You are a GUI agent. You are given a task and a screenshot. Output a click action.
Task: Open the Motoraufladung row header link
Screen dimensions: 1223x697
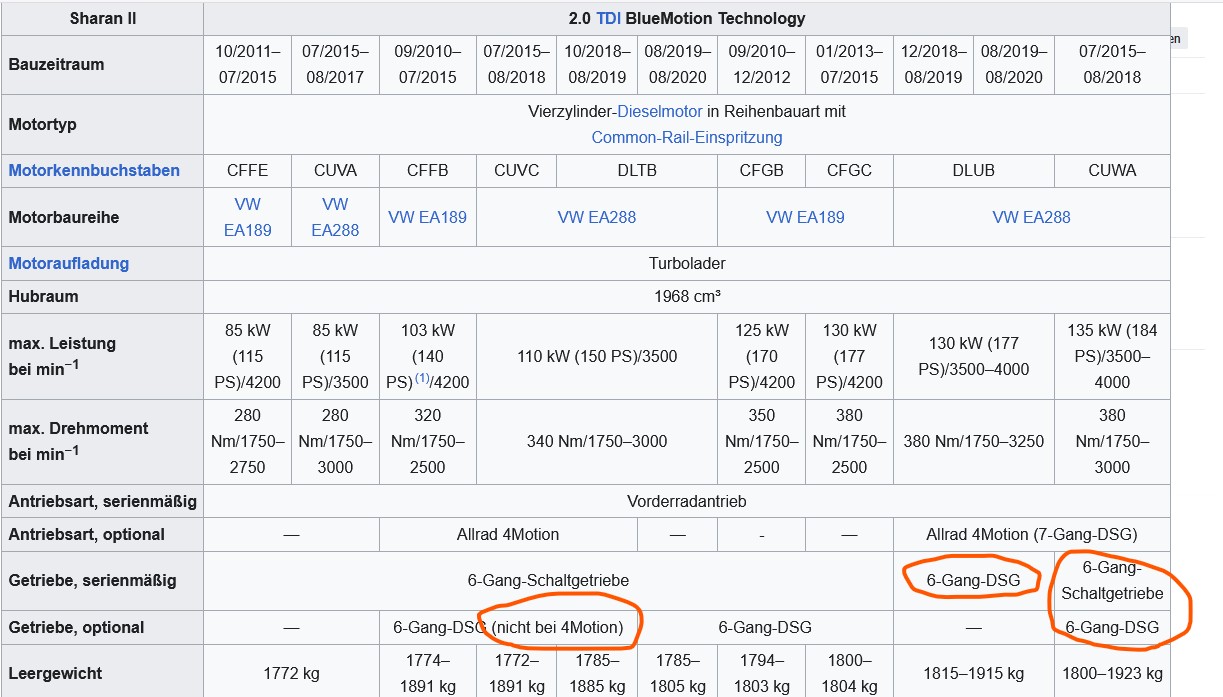pos(69,263)
